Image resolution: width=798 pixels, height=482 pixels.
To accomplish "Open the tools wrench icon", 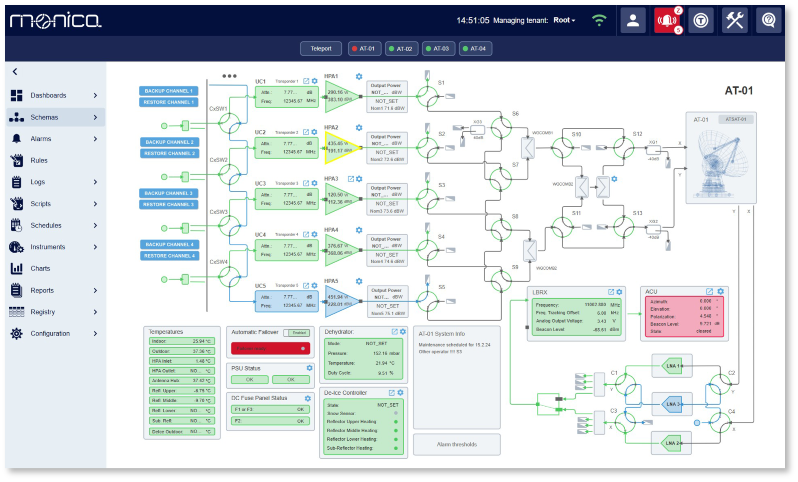I will pyautogui.click(x=735, y=20).
